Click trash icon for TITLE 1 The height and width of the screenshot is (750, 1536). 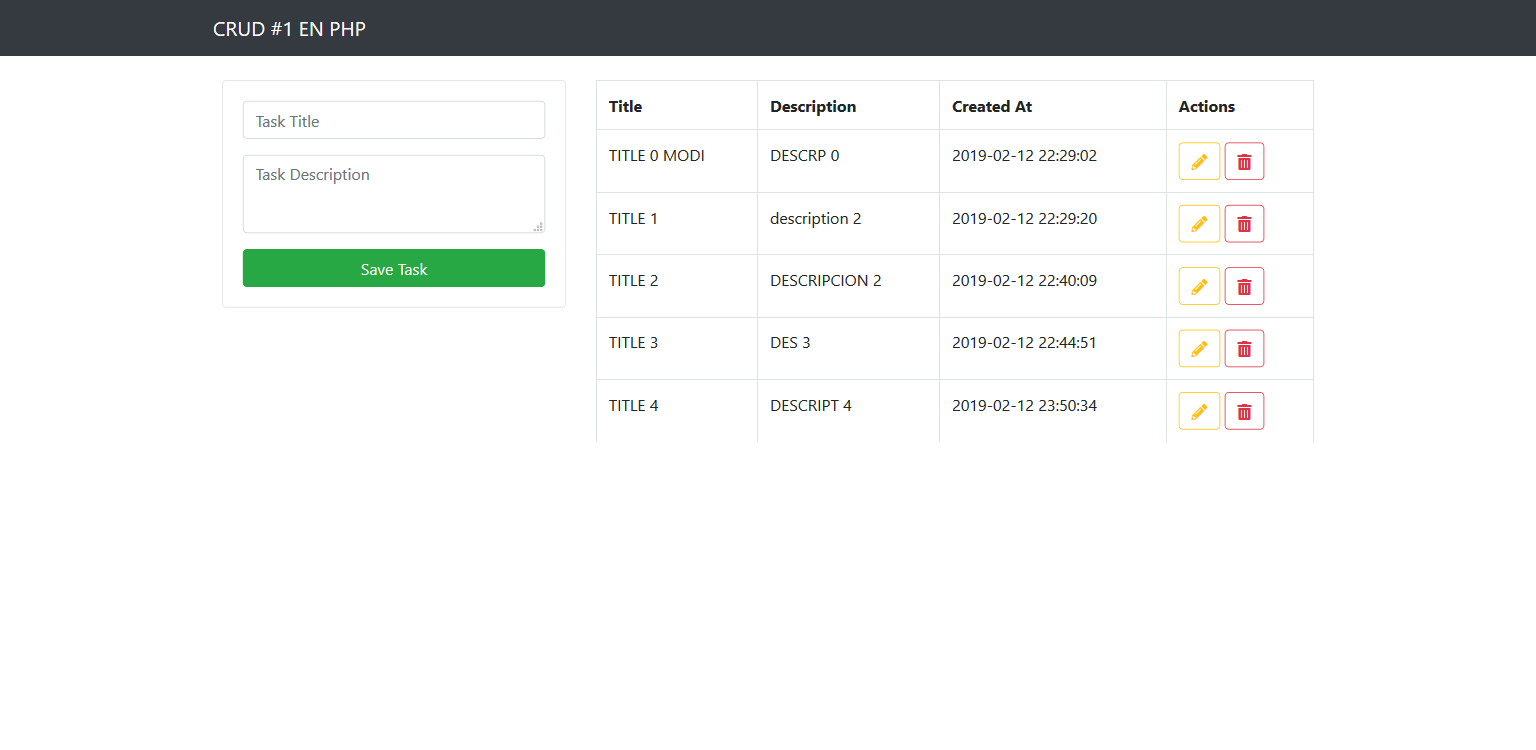click(x=1244, y=224)
